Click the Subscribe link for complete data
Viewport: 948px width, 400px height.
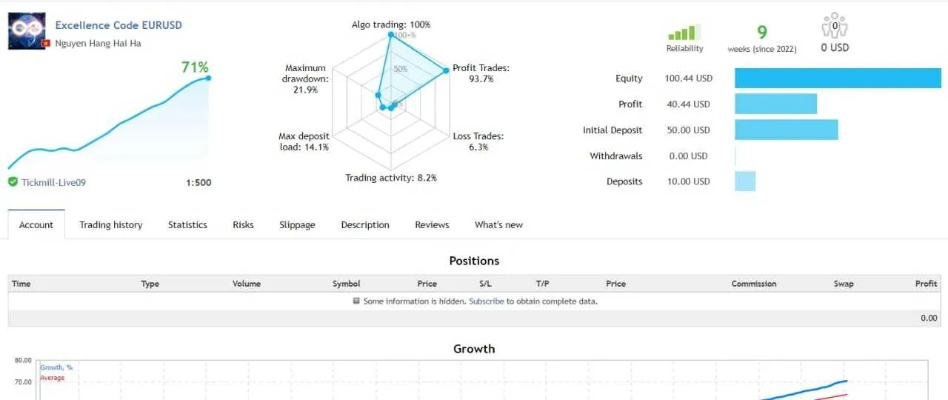(x=486, y=301)
